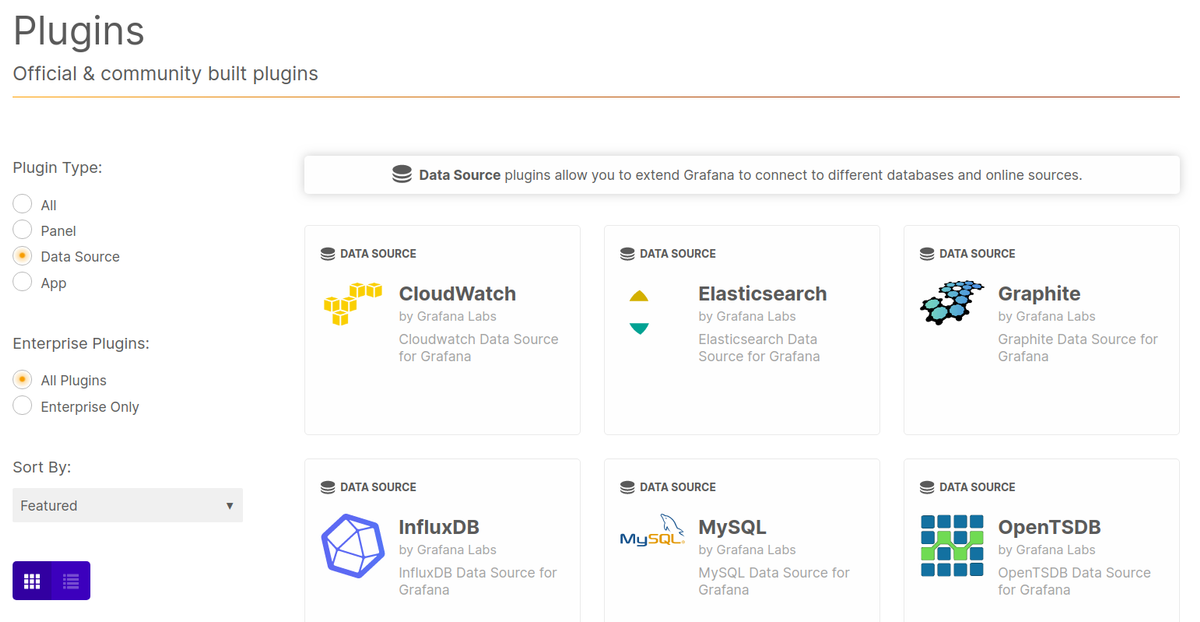Image resolution: width=1200 pixels, height=622 pixels.
Task: Click data source stack icon on CloudWatch card
Action: click(327, 254)
